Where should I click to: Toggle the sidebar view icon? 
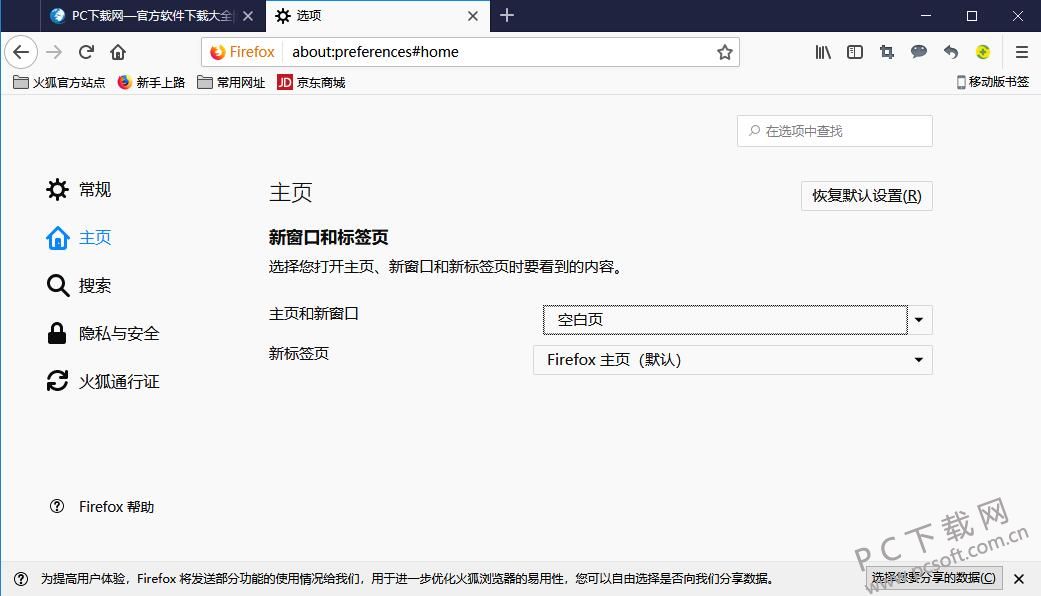coord(854,52)
